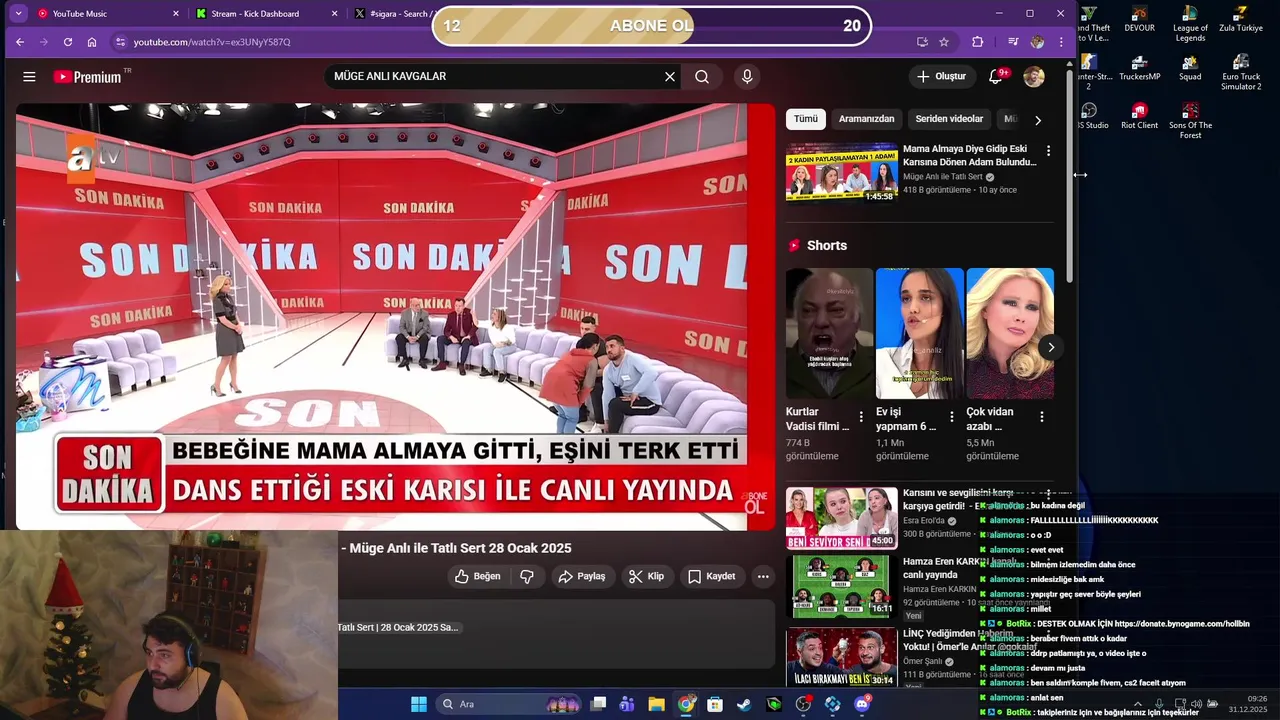Open File Explorer from the taskbar
This screenshot has width=1280, height=720.
pyautogui.click(x=656, y=704)
